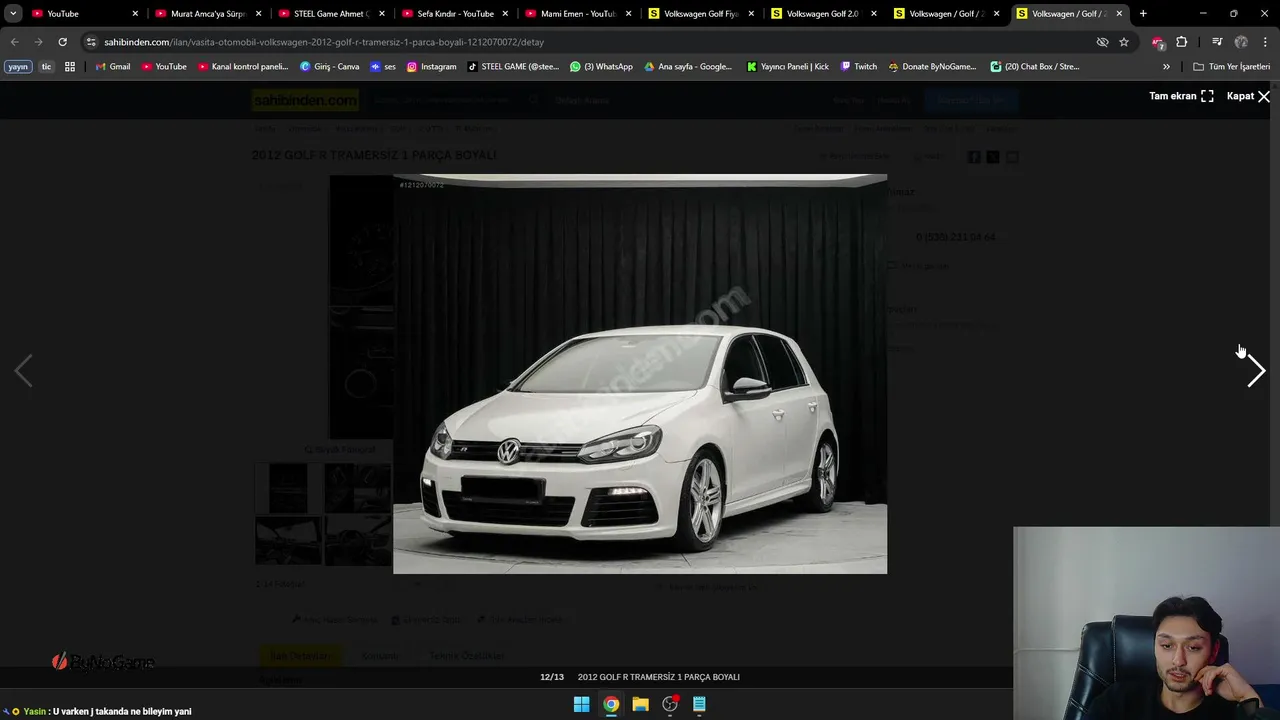Open the Instagram bookmark

[x=432, y=67]
